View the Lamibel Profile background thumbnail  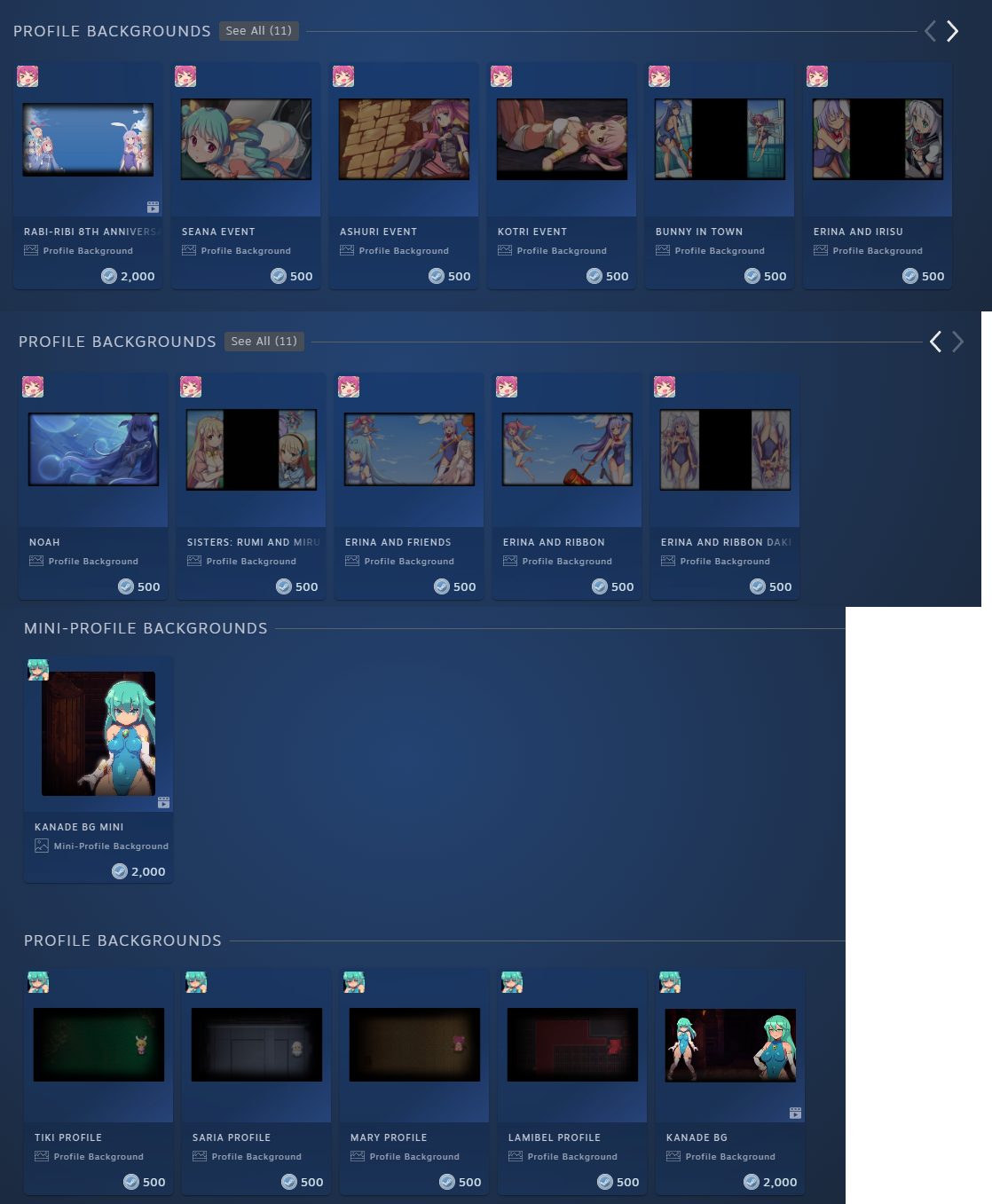[572, 1044]
